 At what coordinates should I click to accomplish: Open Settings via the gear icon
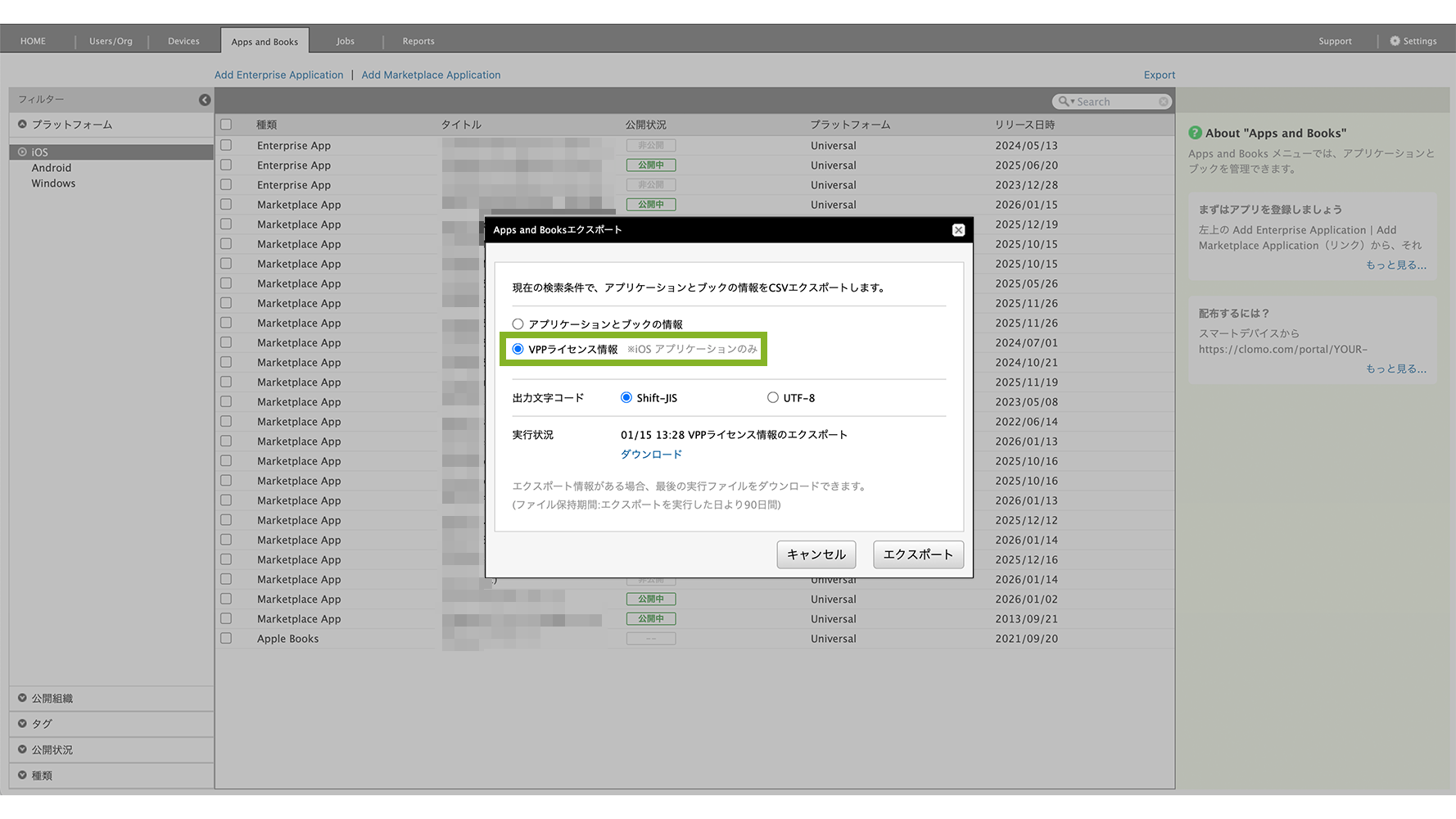[x=1395, y=41]
